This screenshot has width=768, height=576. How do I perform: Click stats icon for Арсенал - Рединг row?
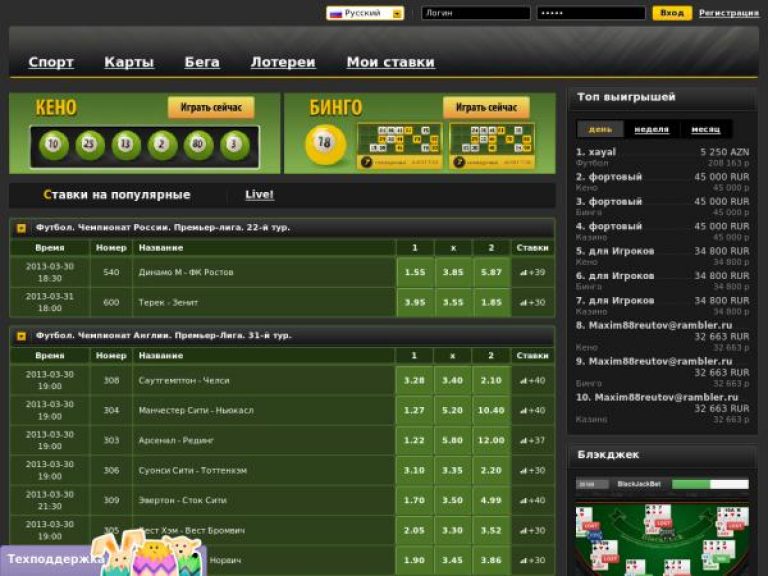tap(523, 440)
